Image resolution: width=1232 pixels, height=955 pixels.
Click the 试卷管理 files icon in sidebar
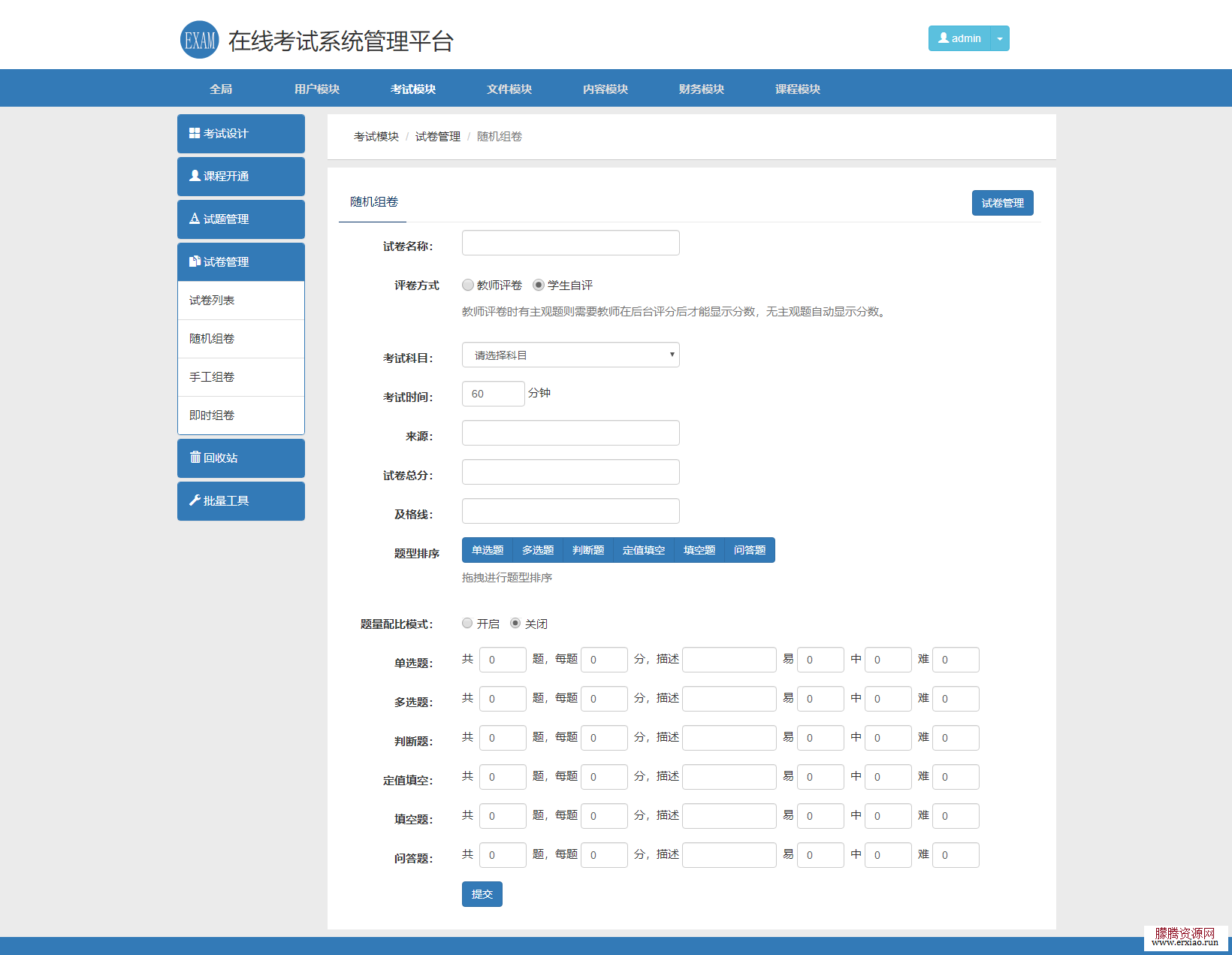pos(195,261)
